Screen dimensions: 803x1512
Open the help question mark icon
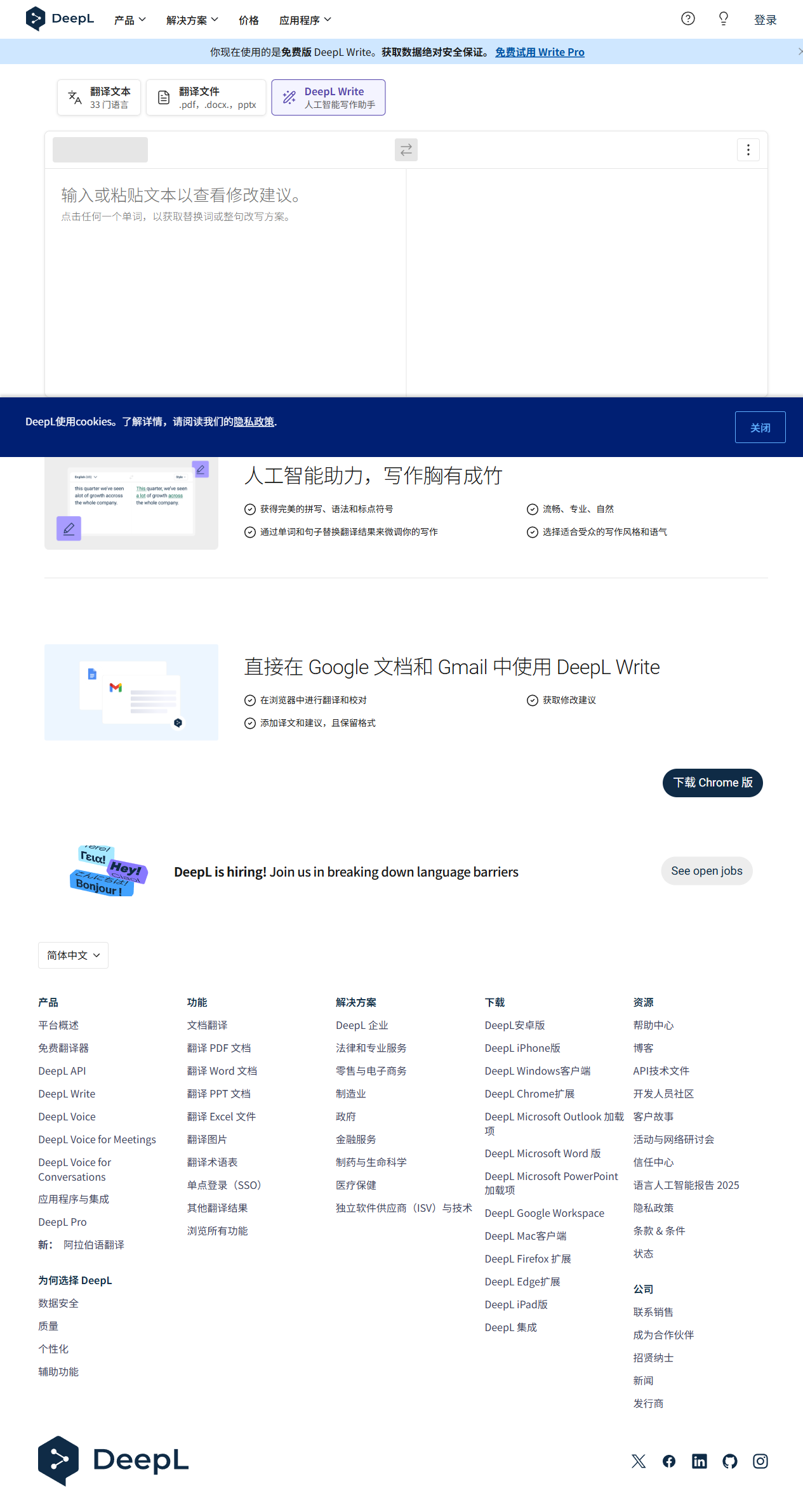pos(687,19)
